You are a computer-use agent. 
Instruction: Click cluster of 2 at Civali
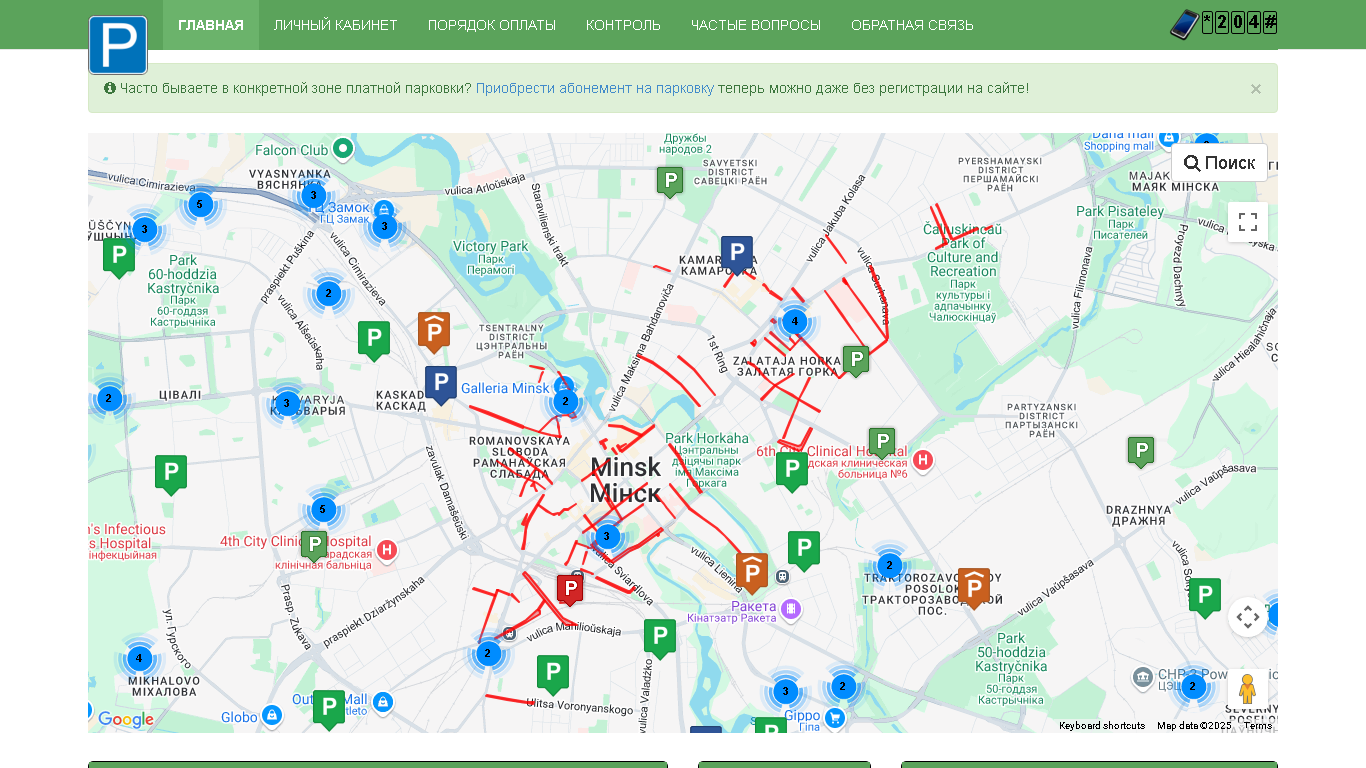(x=109, y=398)
